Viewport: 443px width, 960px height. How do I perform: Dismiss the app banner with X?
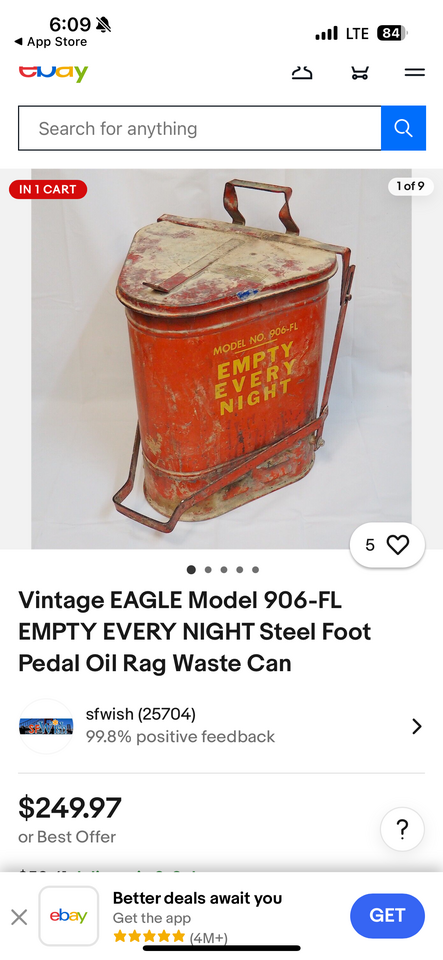(x=19, y=917)
